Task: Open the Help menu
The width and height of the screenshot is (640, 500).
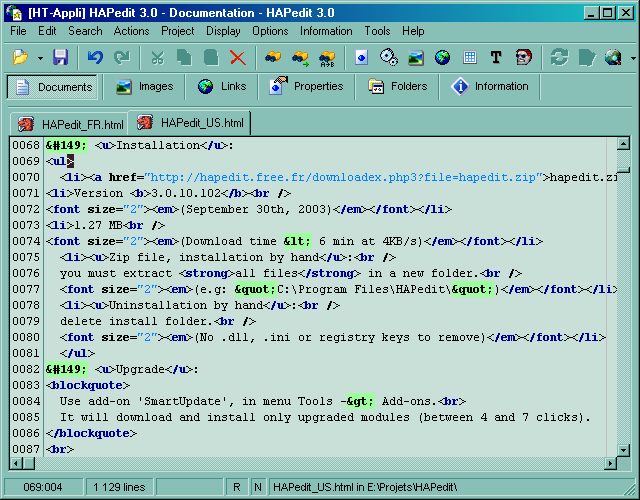Action: [x=413, y=31]
